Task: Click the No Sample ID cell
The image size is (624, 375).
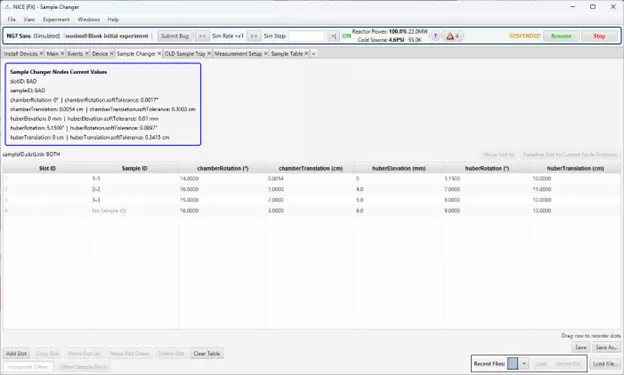Action: (135, 211)
